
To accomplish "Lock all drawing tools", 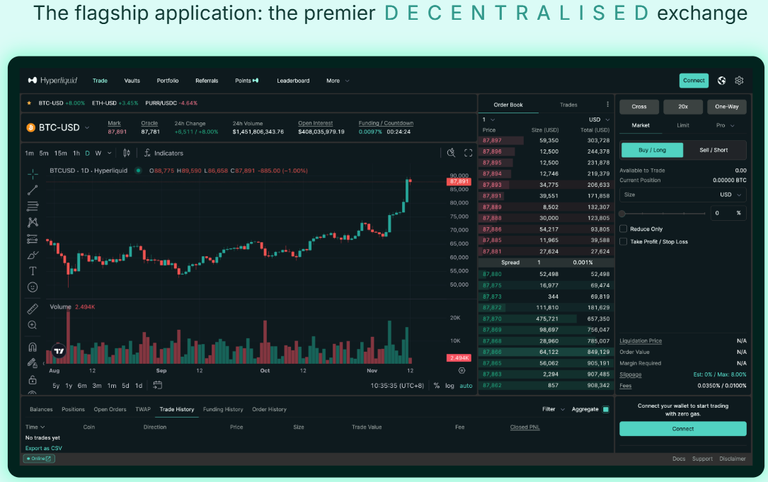I will click(33, 380).
